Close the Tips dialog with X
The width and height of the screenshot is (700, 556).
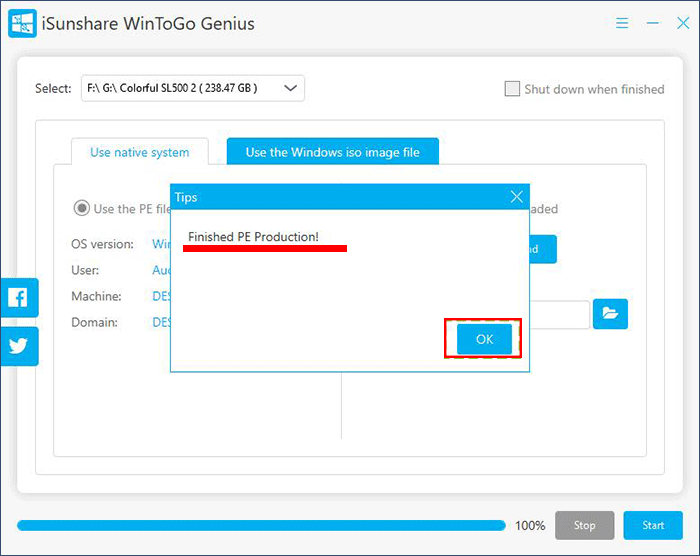point(516,197)
